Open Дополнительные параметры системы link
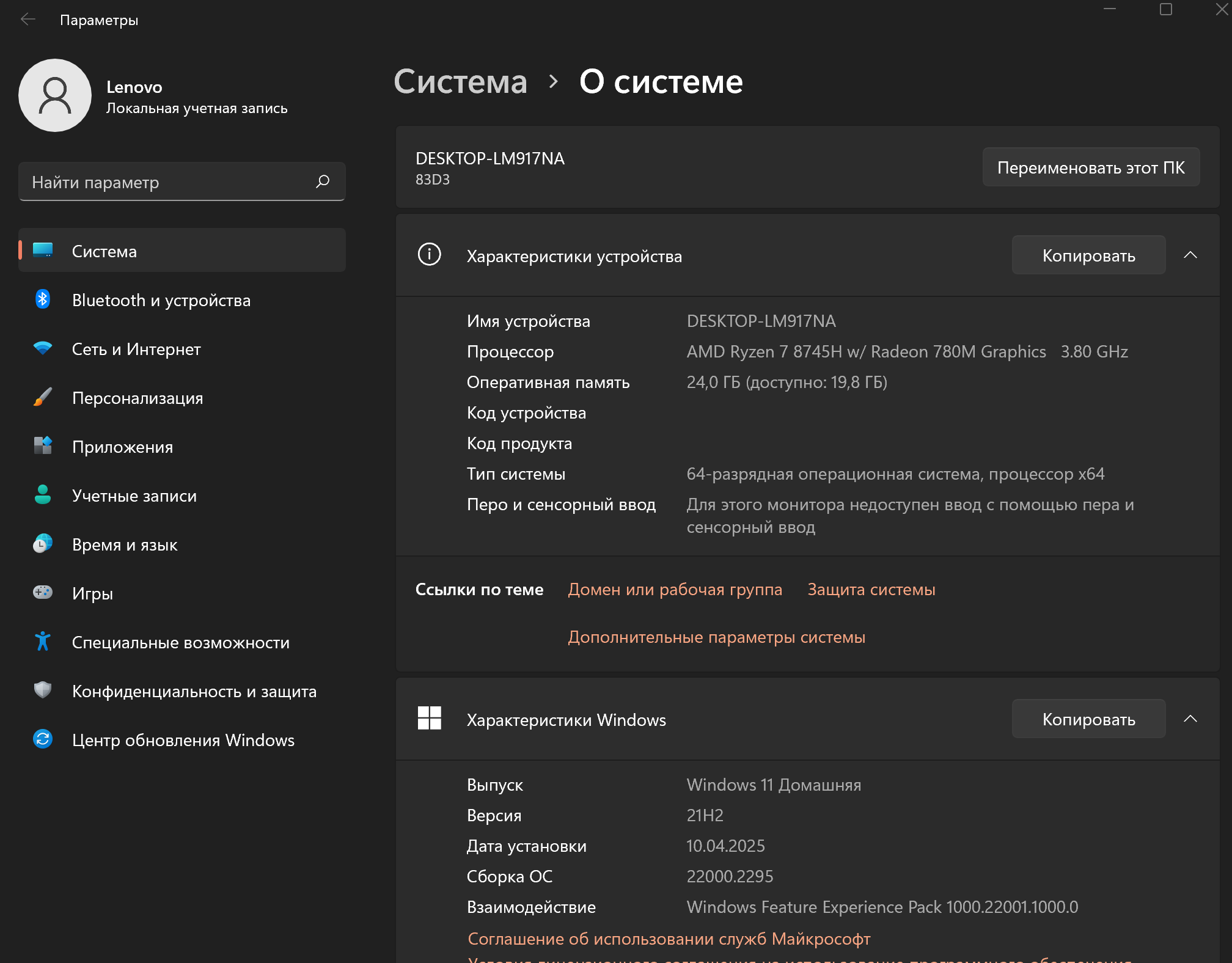This screenshot has height=963, width=1232. 716,637
